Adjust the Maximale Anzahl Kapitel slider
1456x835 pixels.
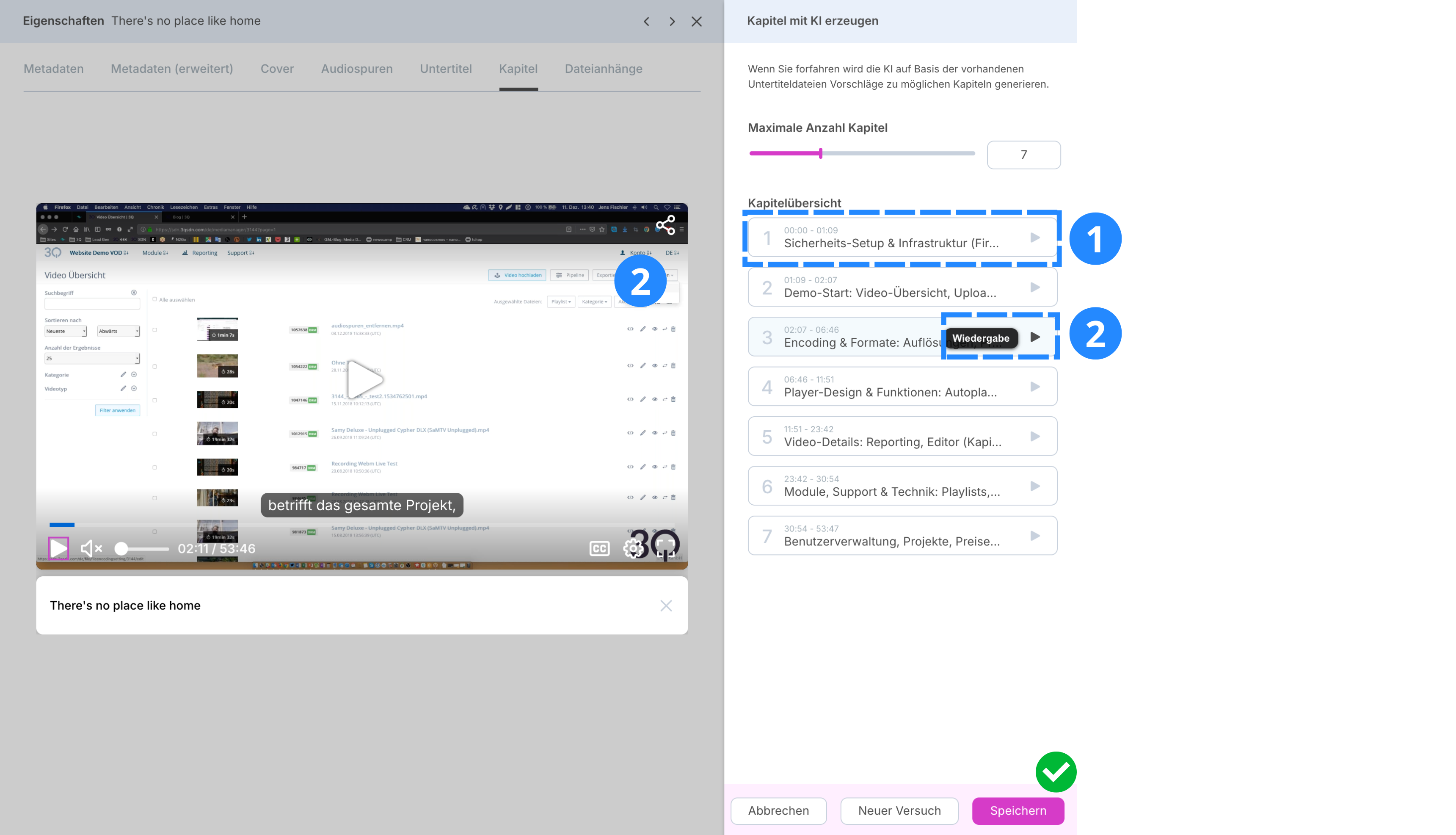click(821, 153)
